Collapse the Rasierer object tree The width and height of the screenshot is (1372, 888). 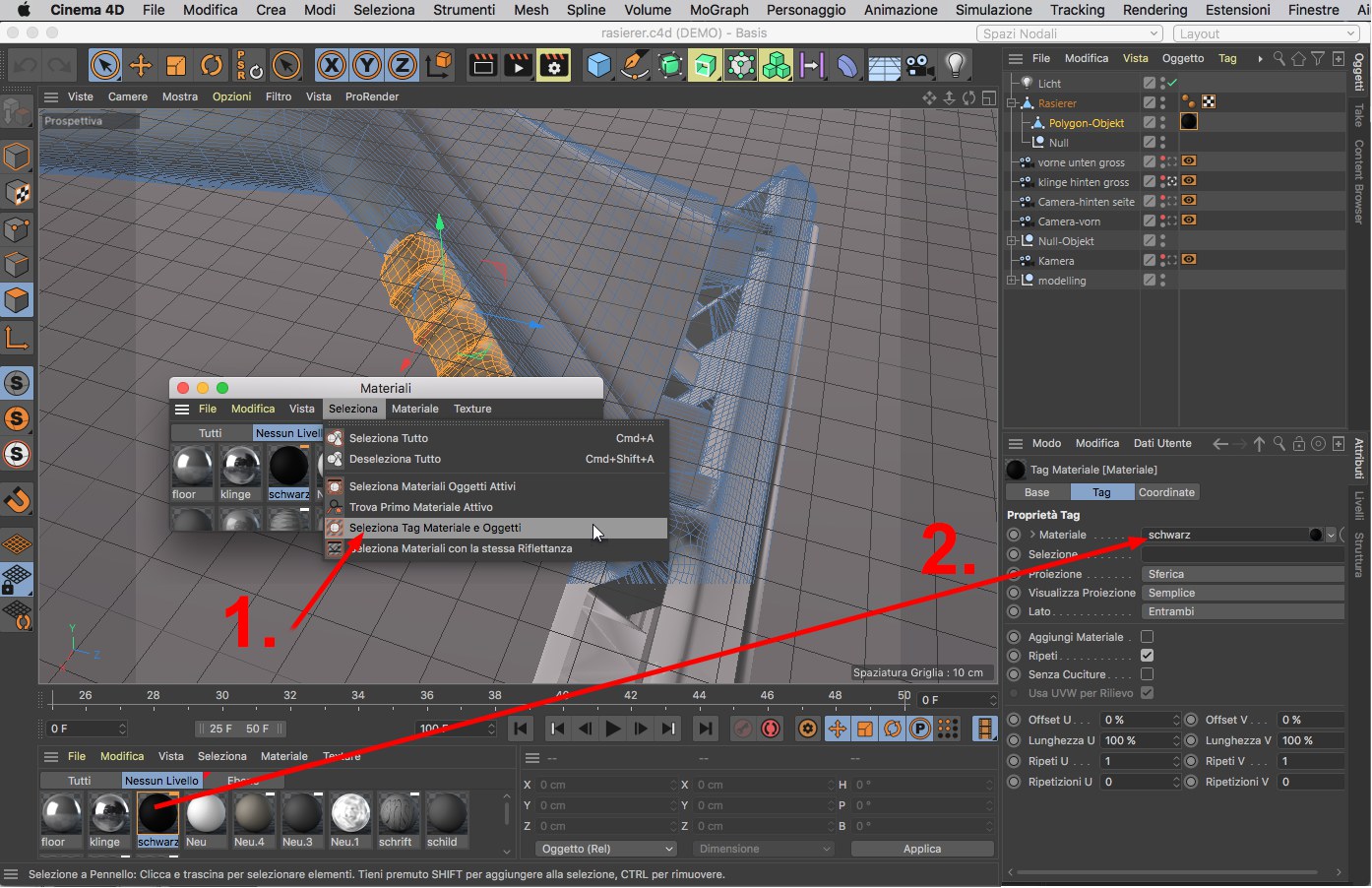pos(1012,103)
